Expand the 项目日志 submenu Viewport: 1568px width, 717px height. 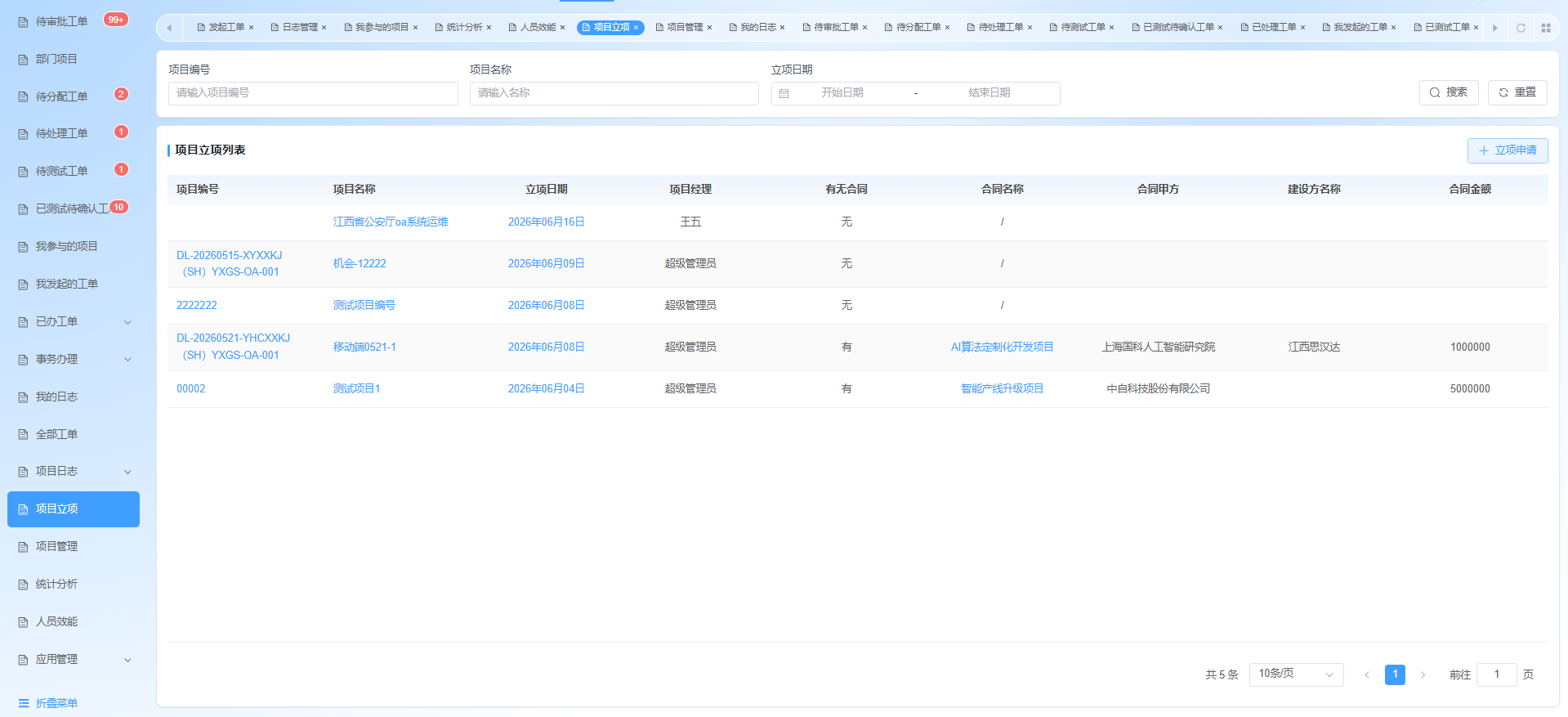click(127, 472)
